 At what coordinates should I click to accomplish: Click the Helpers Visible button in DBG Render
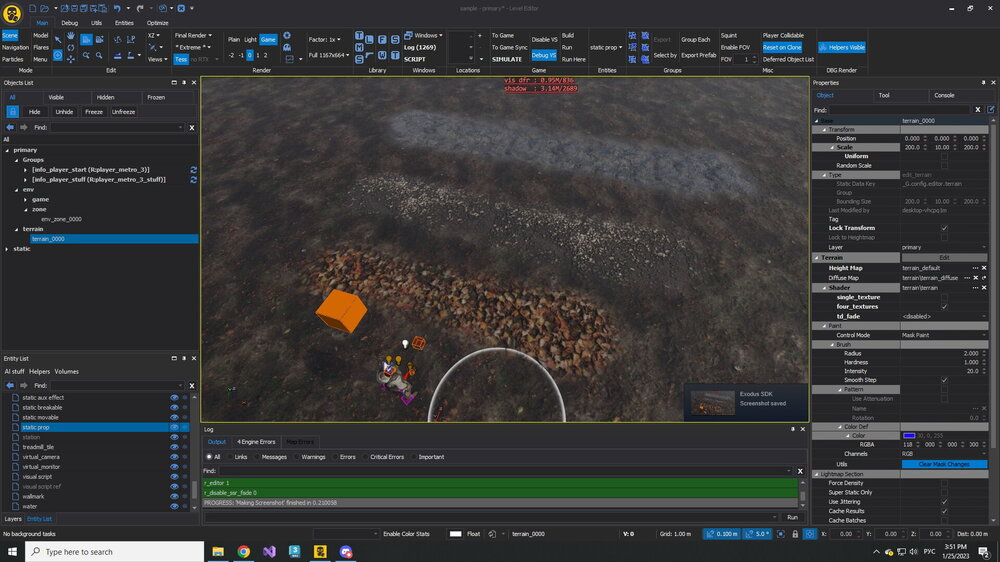841,47
